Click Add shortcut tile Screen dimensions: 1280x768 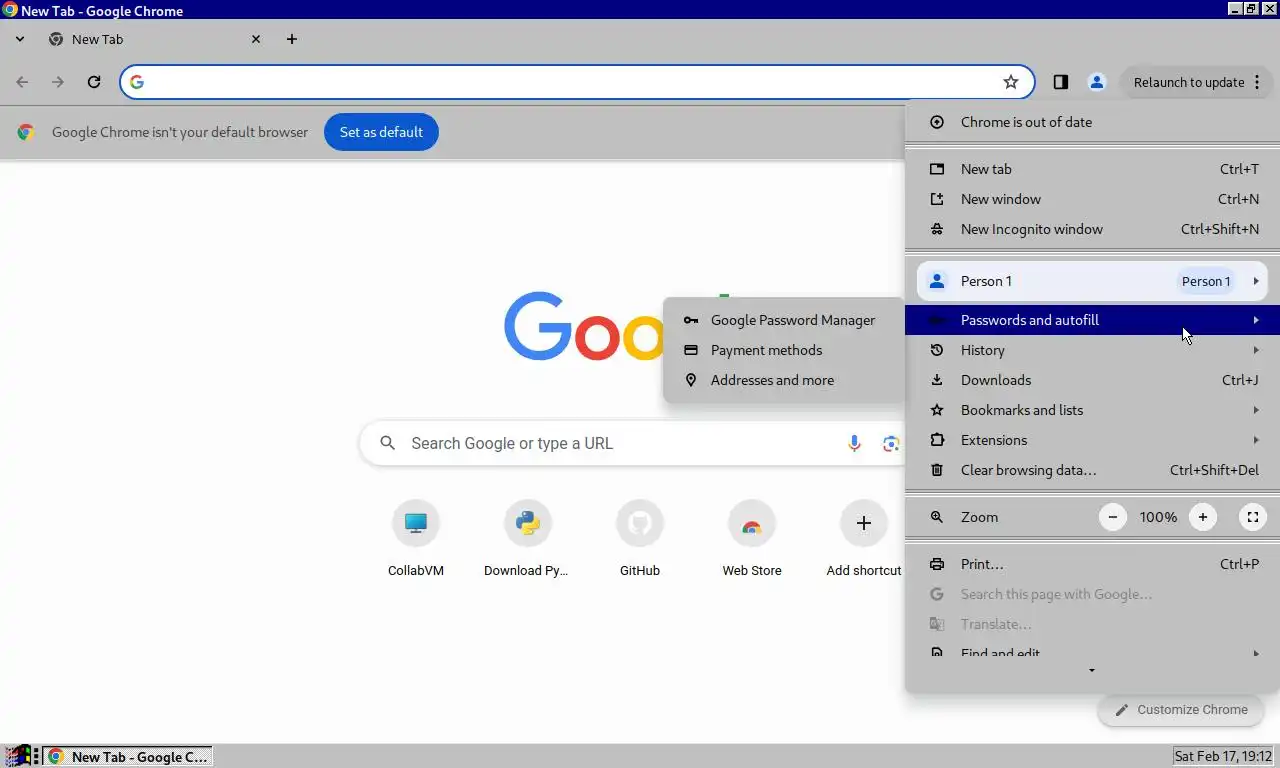[864, 539]
